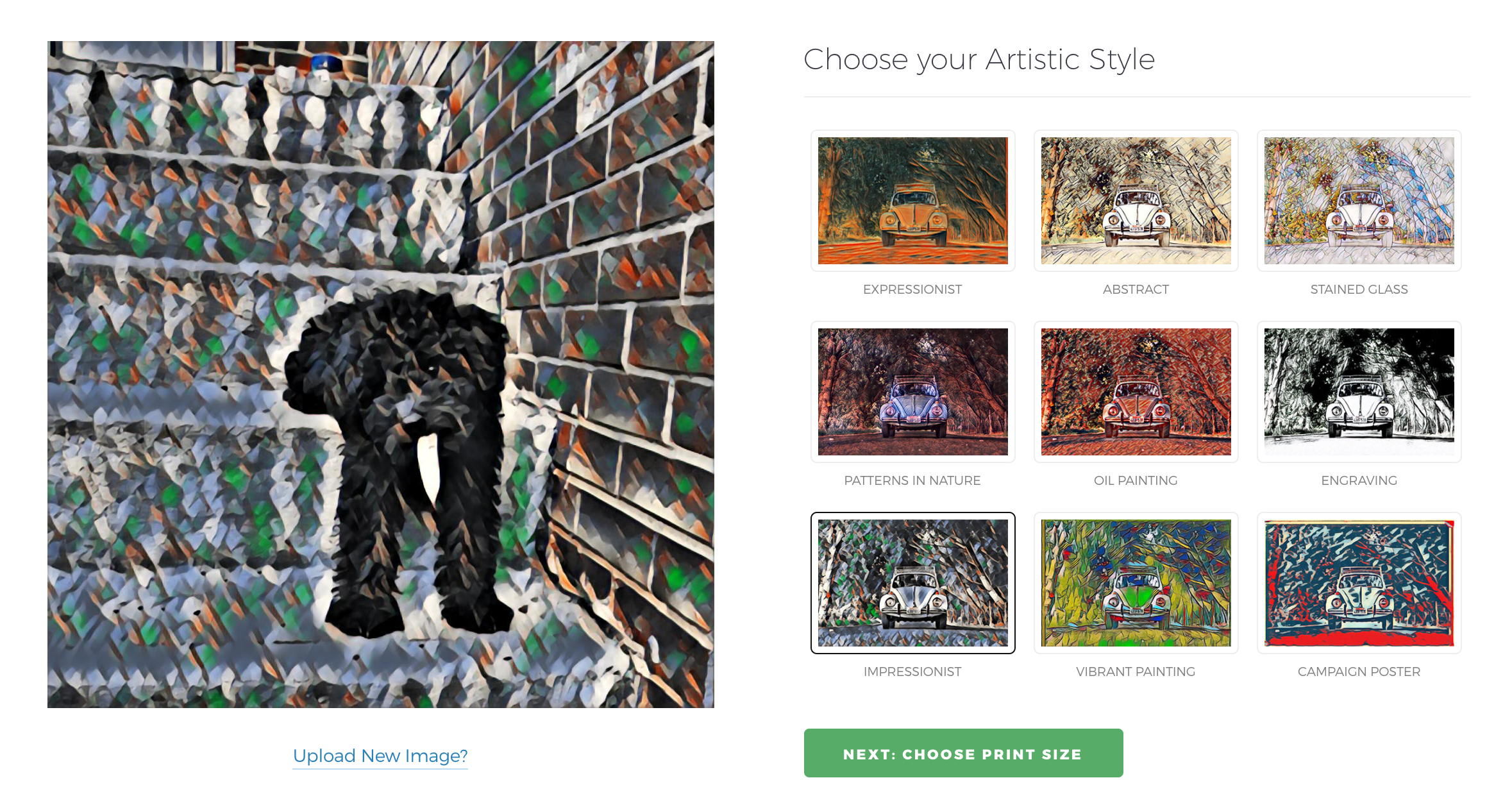The height and width of the screenshot is (812, 1512).
Task: Click the STAINED GLASS caption
Action: pyautogui.click(x=1359, y=289)
